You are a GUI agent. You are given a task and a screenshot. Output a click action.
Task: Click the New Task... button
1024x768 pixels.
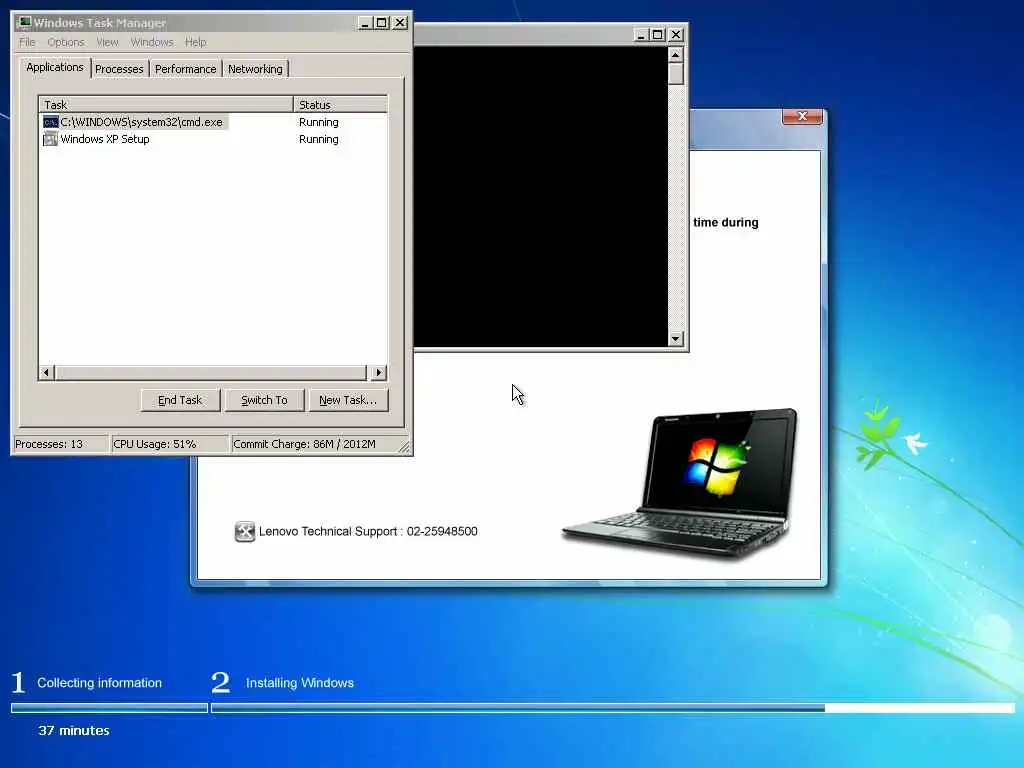coord(348,400)
